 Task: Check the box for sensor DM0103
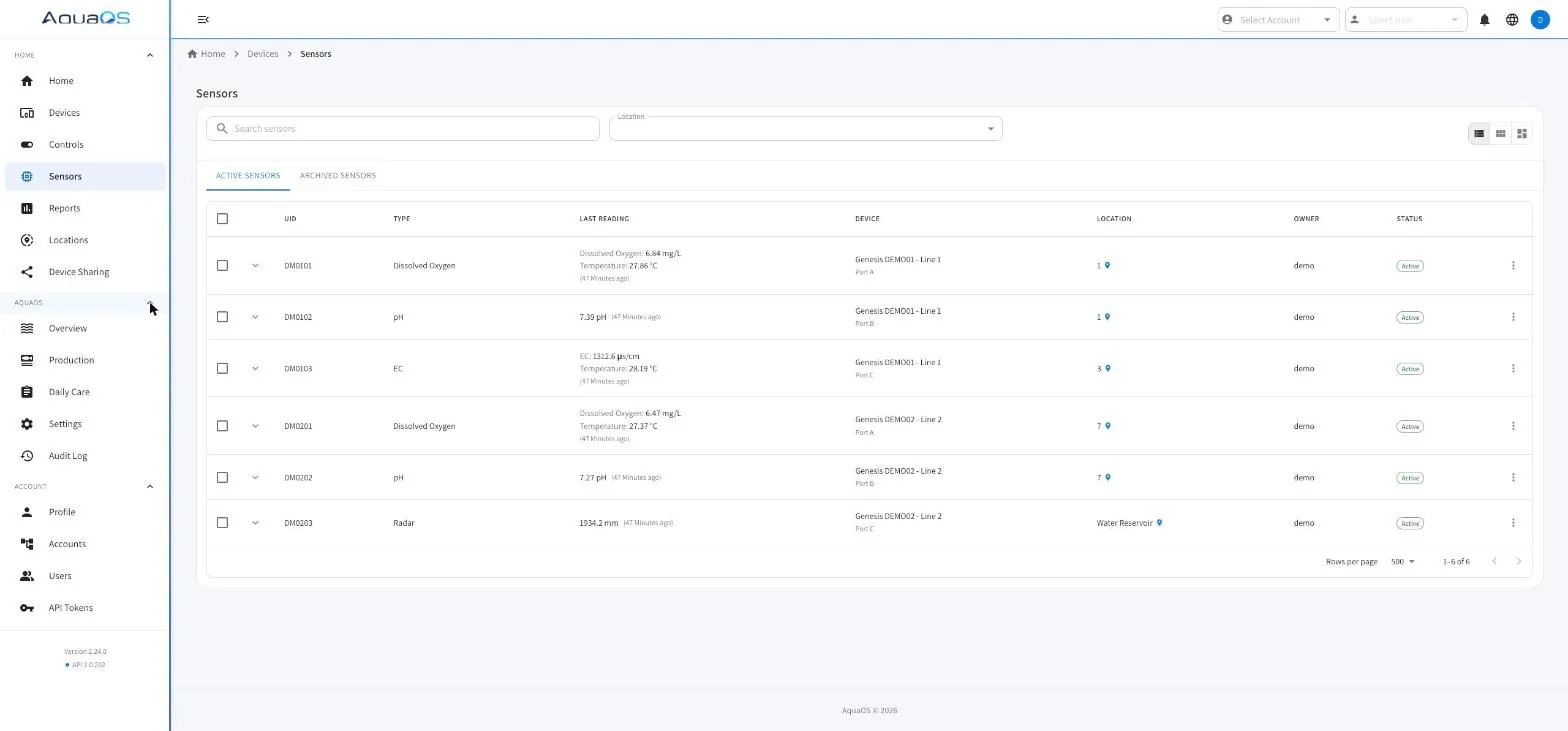point(222,369)
